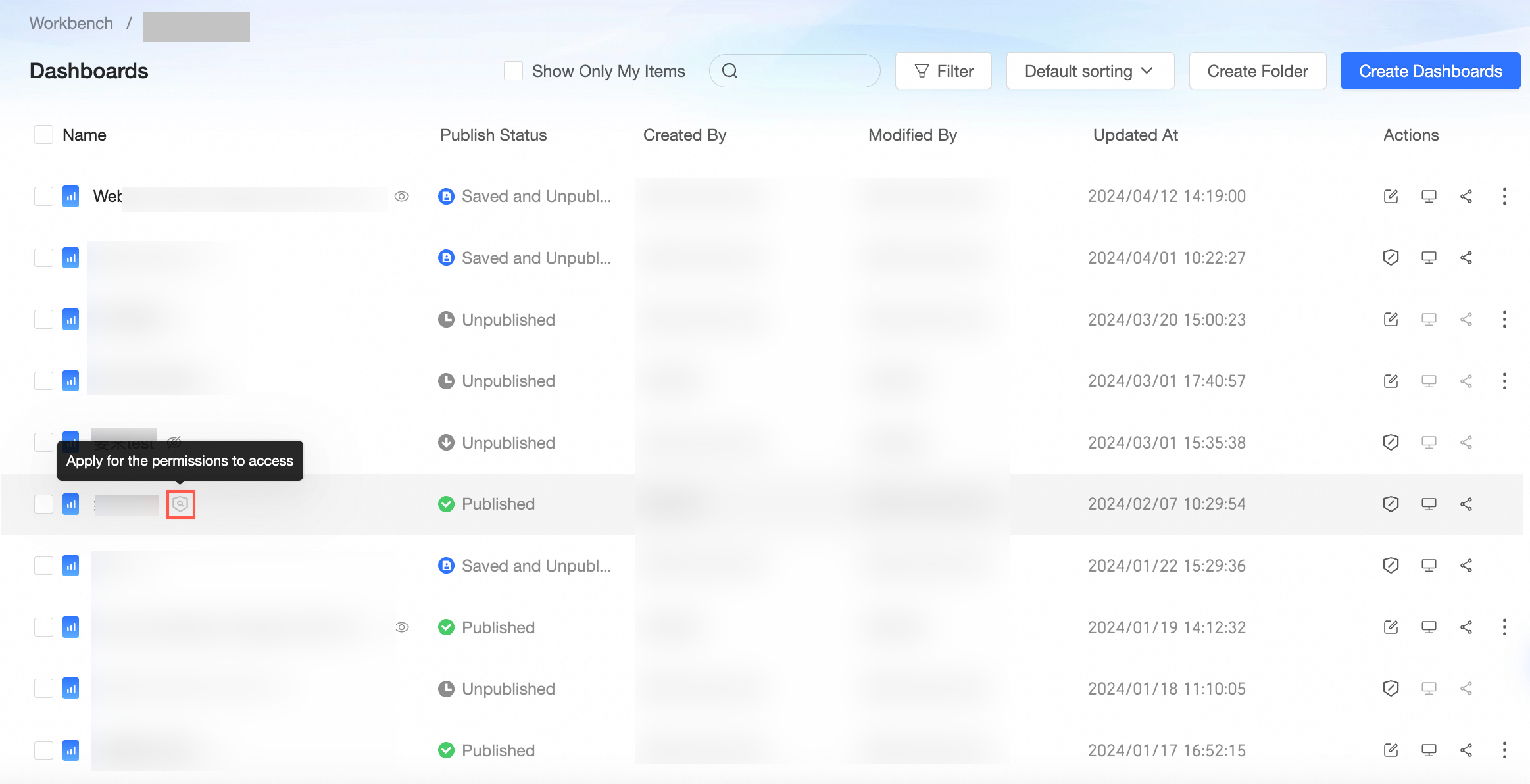Viewport: 1530px width, 784px height.
Task: Open the three-dot menu for the 2024/04/12 row
Action: pyautogui.click(x=1504, y=196)
